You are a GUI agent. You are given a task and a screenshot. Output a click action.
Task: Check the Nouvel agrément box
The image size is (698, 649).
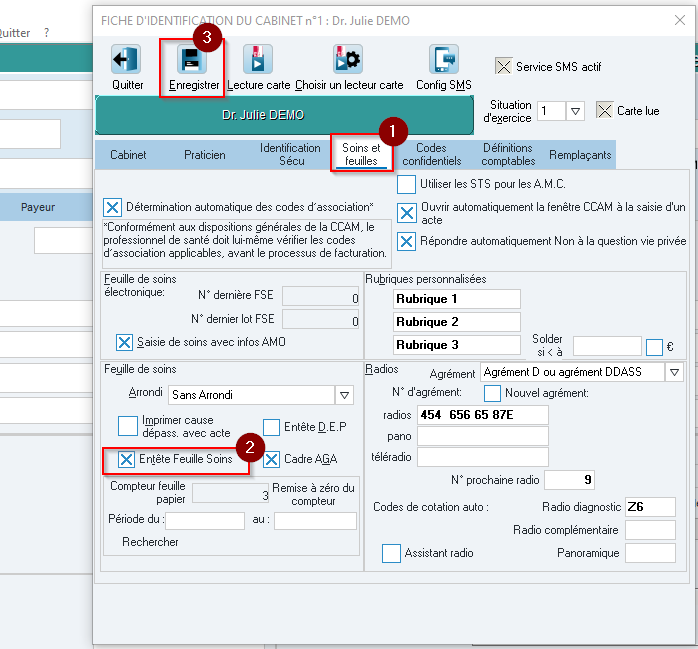(492, 393)
